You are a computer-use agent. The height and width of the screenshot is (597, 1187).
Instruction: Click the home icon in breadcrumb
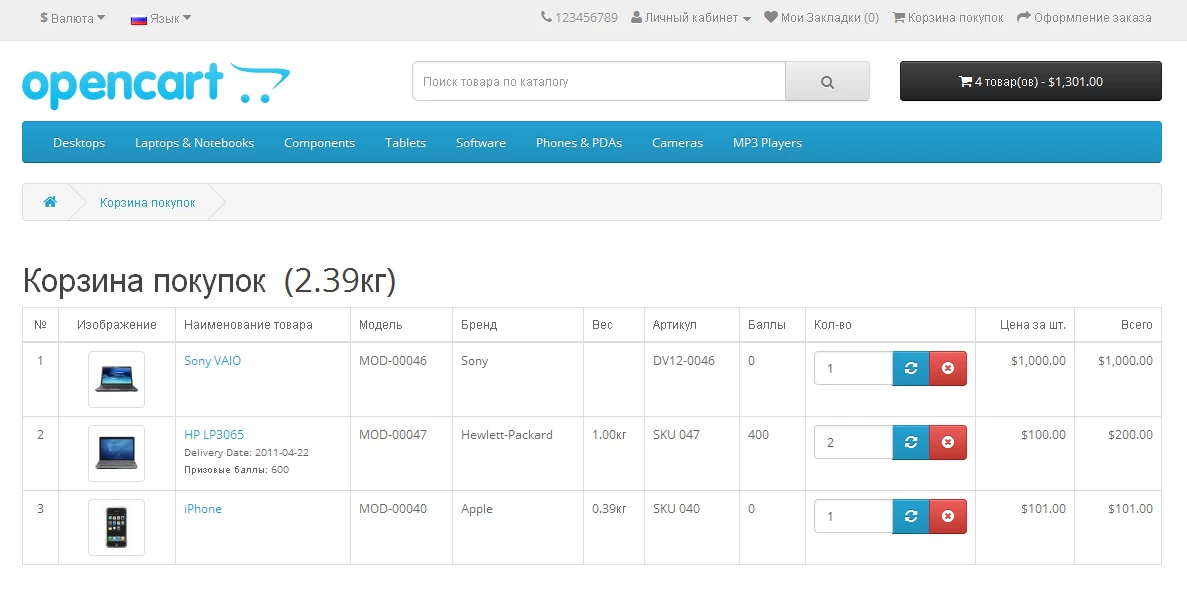[x=50, y=202]
